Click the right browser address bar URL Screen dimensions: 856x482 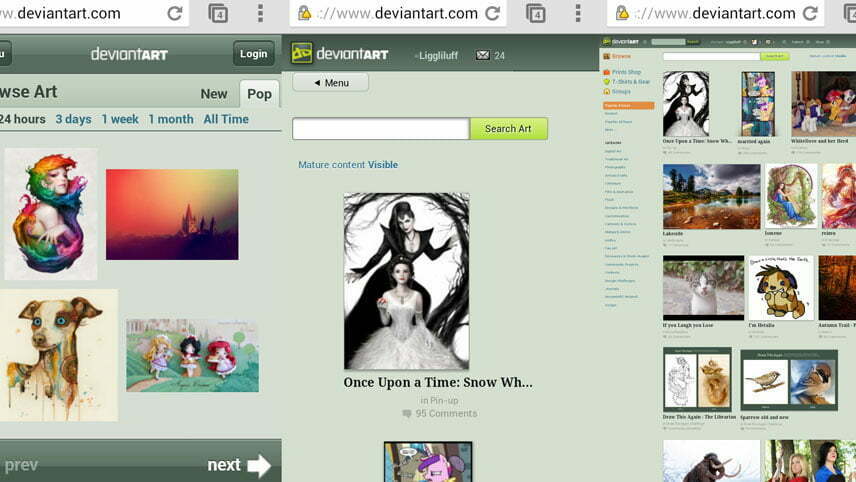715,13
